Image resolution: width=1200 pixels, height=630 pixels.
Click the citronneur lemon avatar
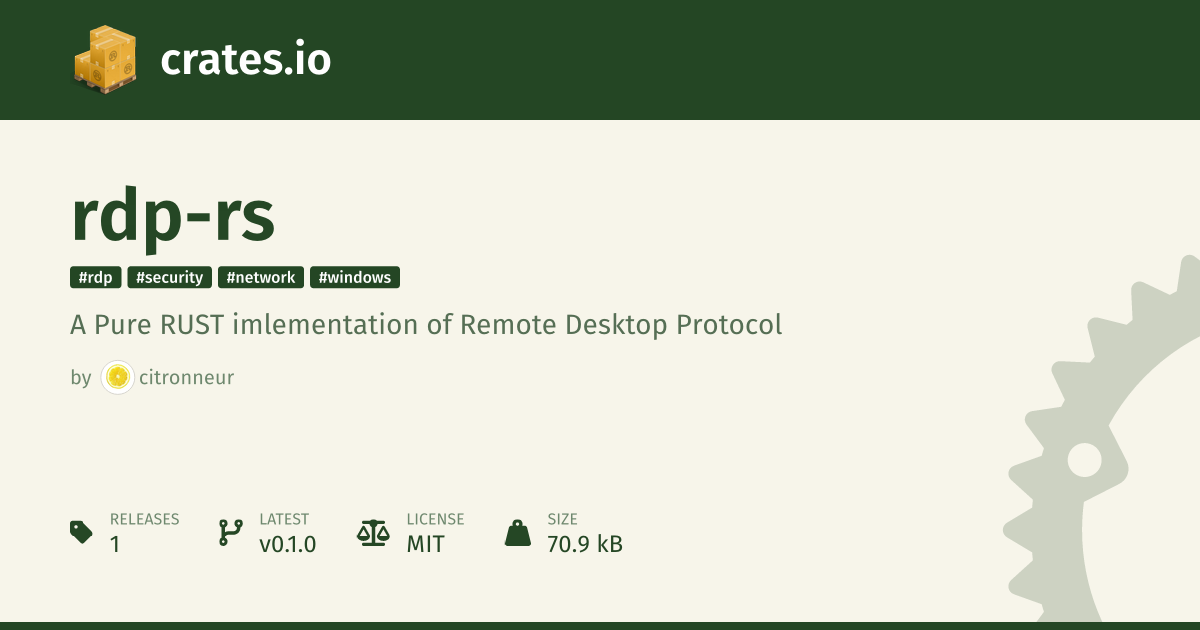point(118,377)
